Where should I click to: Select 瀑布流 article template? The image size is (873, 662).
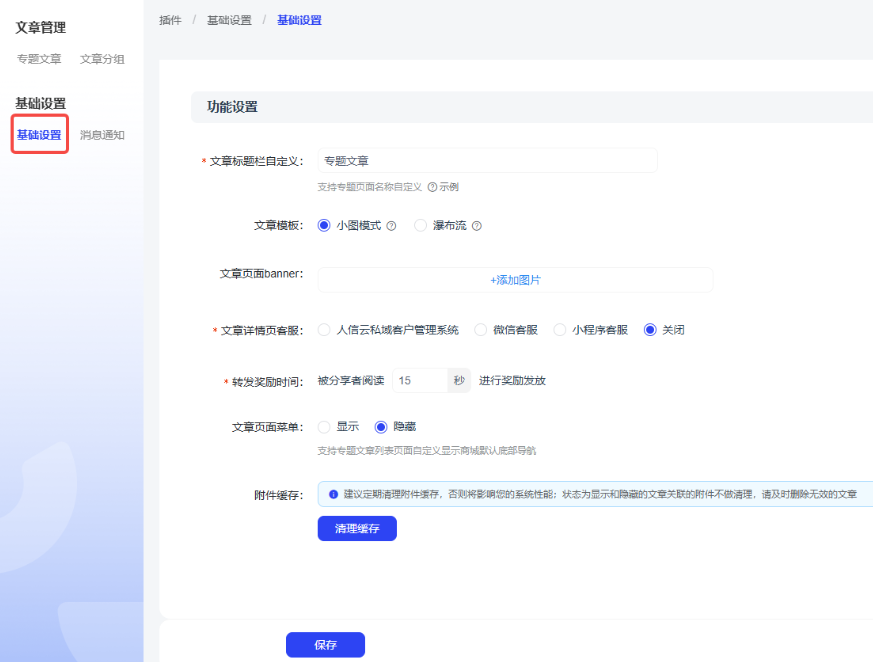(421, 226)
